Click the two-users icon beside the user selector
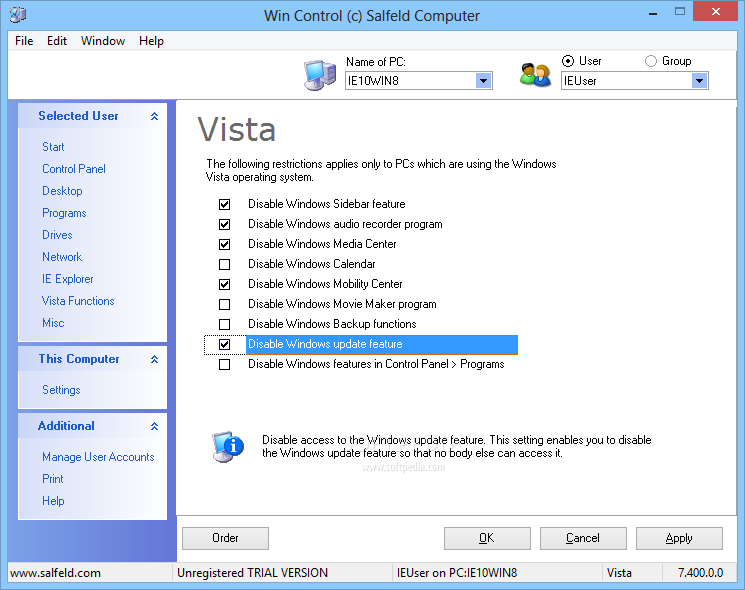 click(535, 75)
